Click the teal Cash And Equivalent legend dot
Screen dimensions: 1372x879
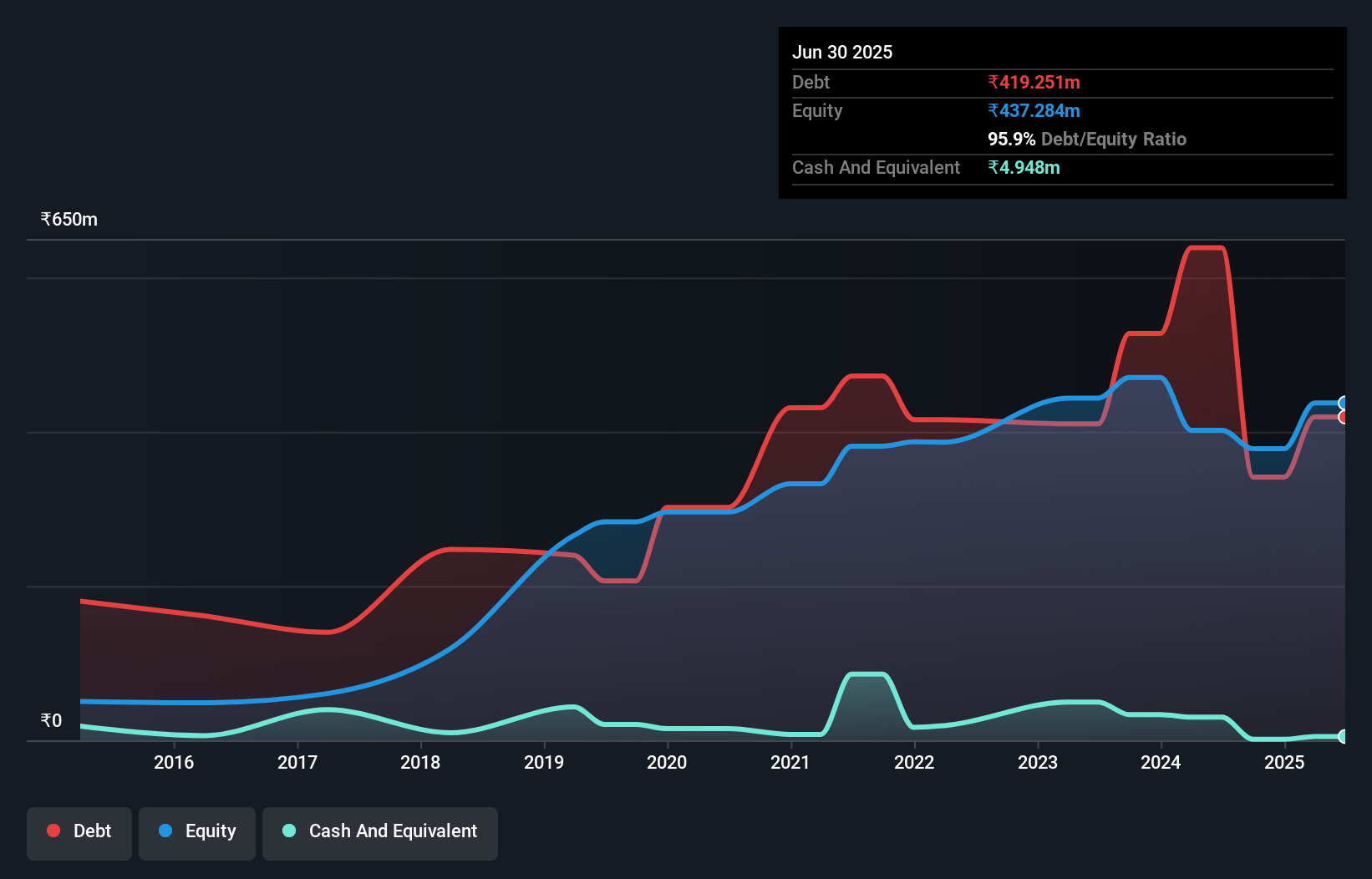point(288,831)
